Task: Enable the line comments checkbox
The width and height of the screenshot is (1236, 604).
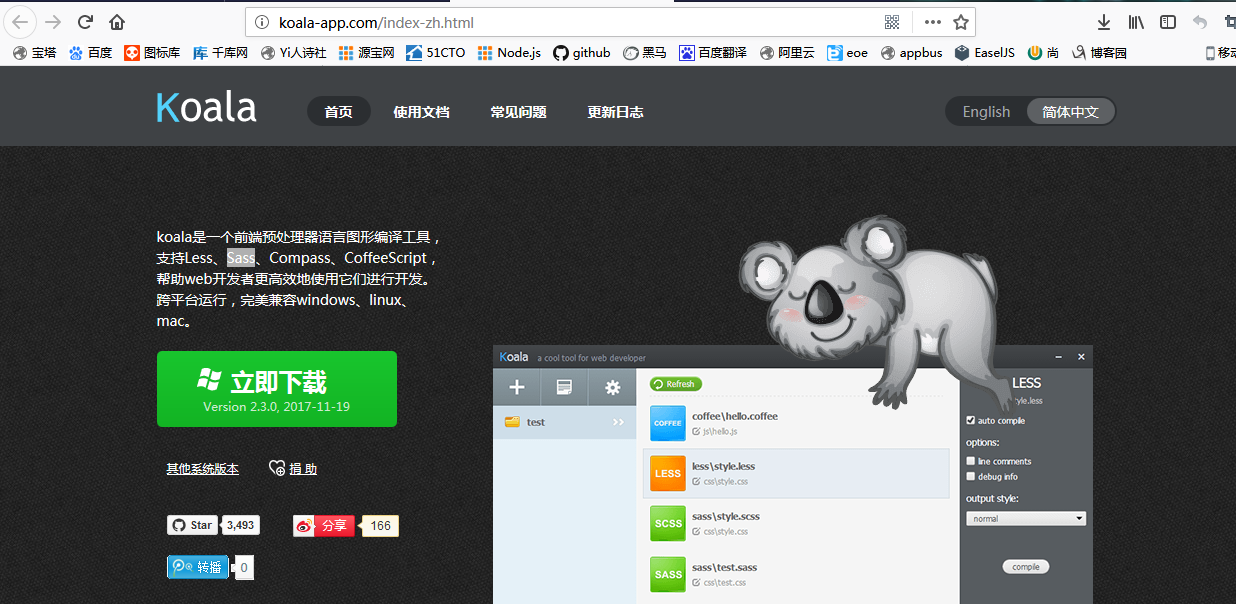Action: point(971,461)
